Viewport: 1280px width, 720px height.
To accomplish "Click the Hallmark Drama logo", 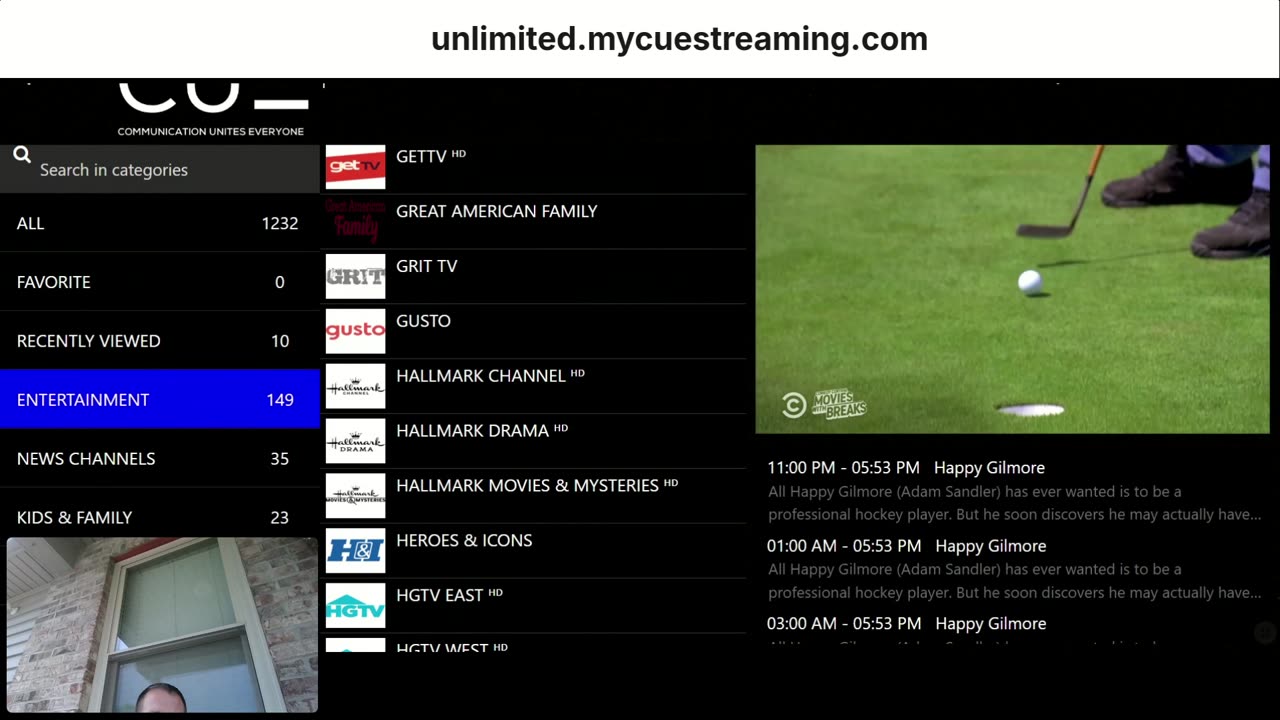I will [x=355, y=441].
